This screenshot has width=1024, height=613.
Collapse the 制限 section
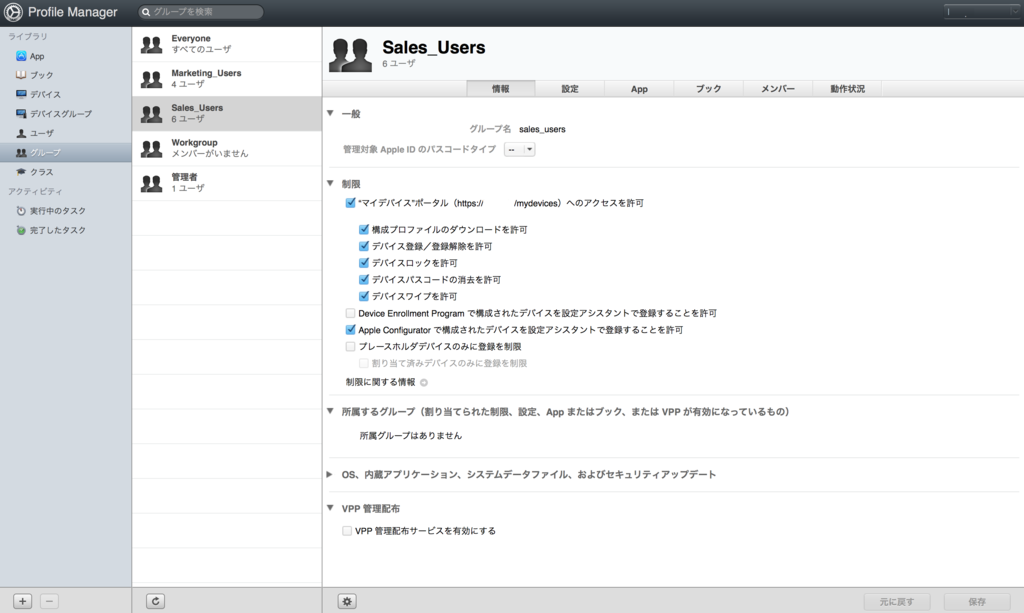(330, 183)
